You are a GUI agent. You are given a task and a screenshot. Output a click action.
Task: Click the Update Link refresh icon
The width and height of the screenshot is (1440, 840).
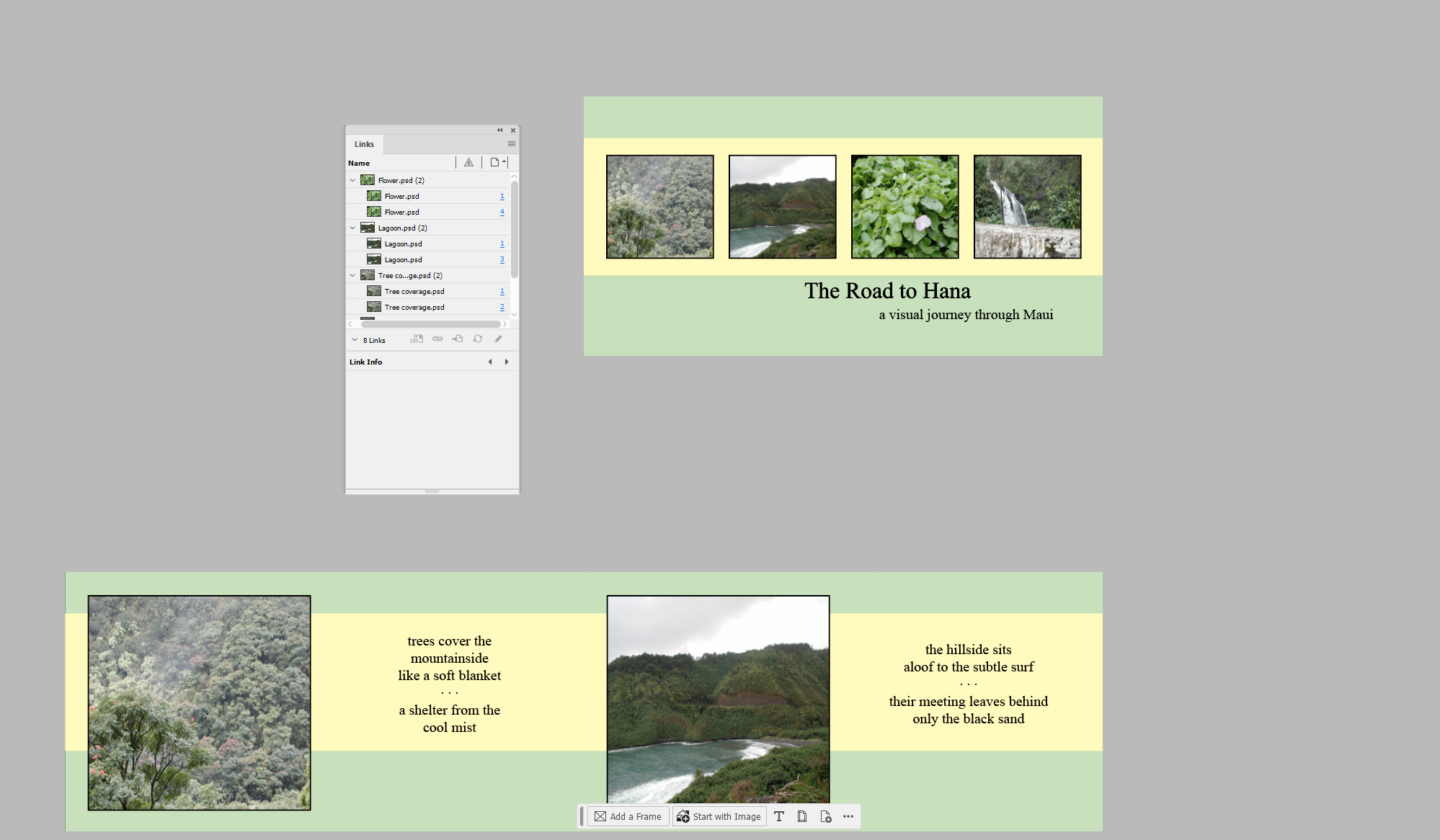coord(478,339)
